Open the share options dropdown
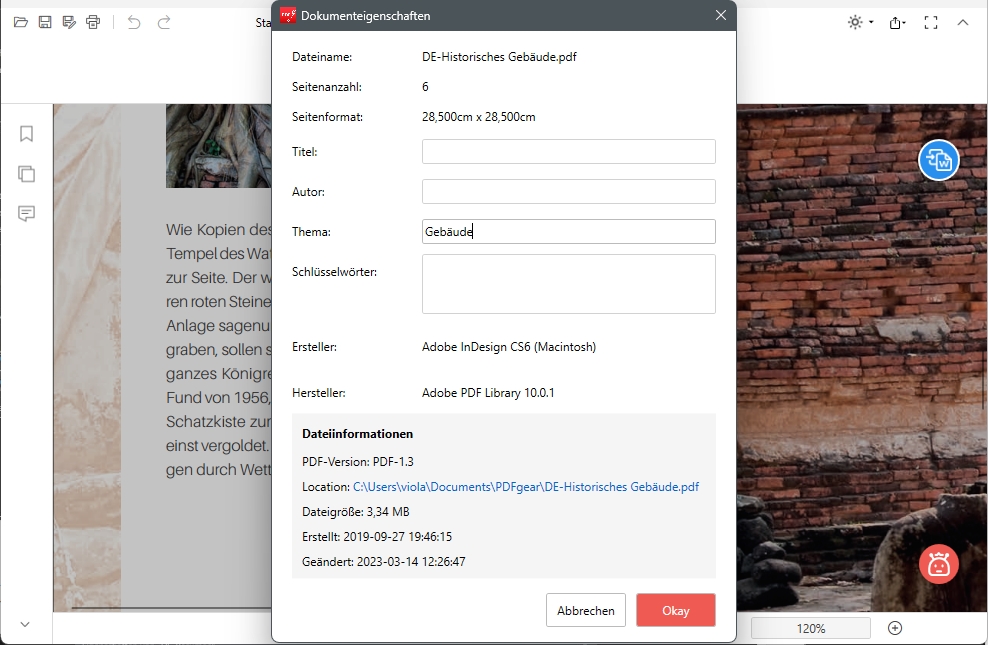 click(x=897, y=22)
